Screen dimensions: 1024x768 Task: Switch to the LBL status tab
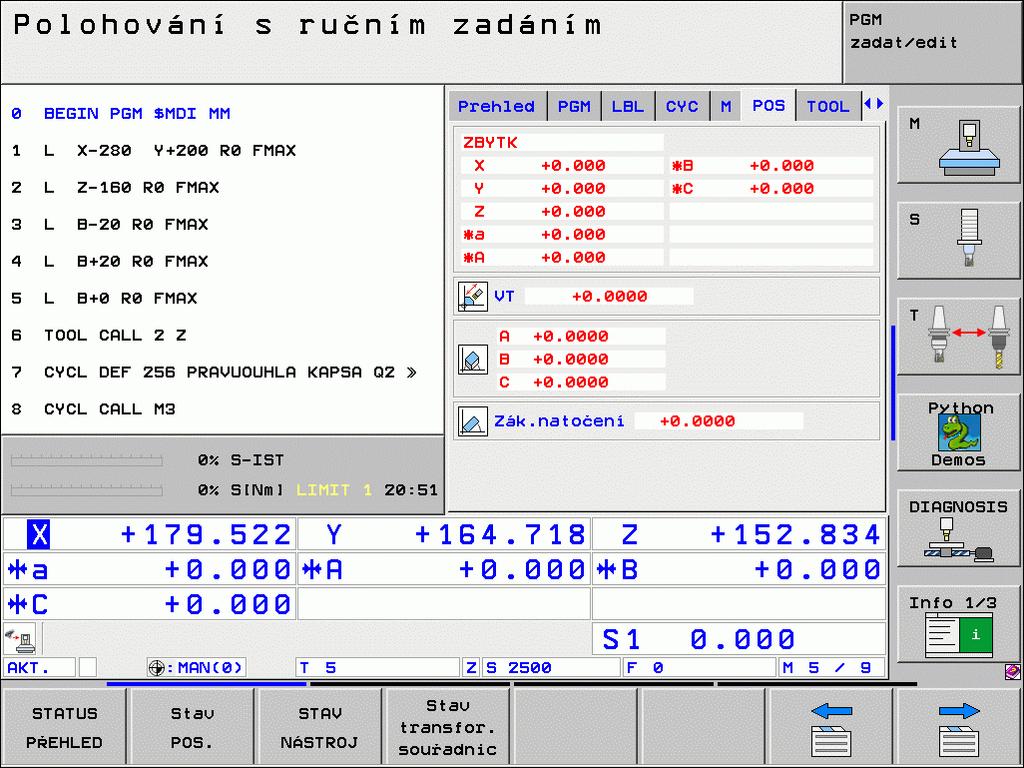click(x=628, y=106)
